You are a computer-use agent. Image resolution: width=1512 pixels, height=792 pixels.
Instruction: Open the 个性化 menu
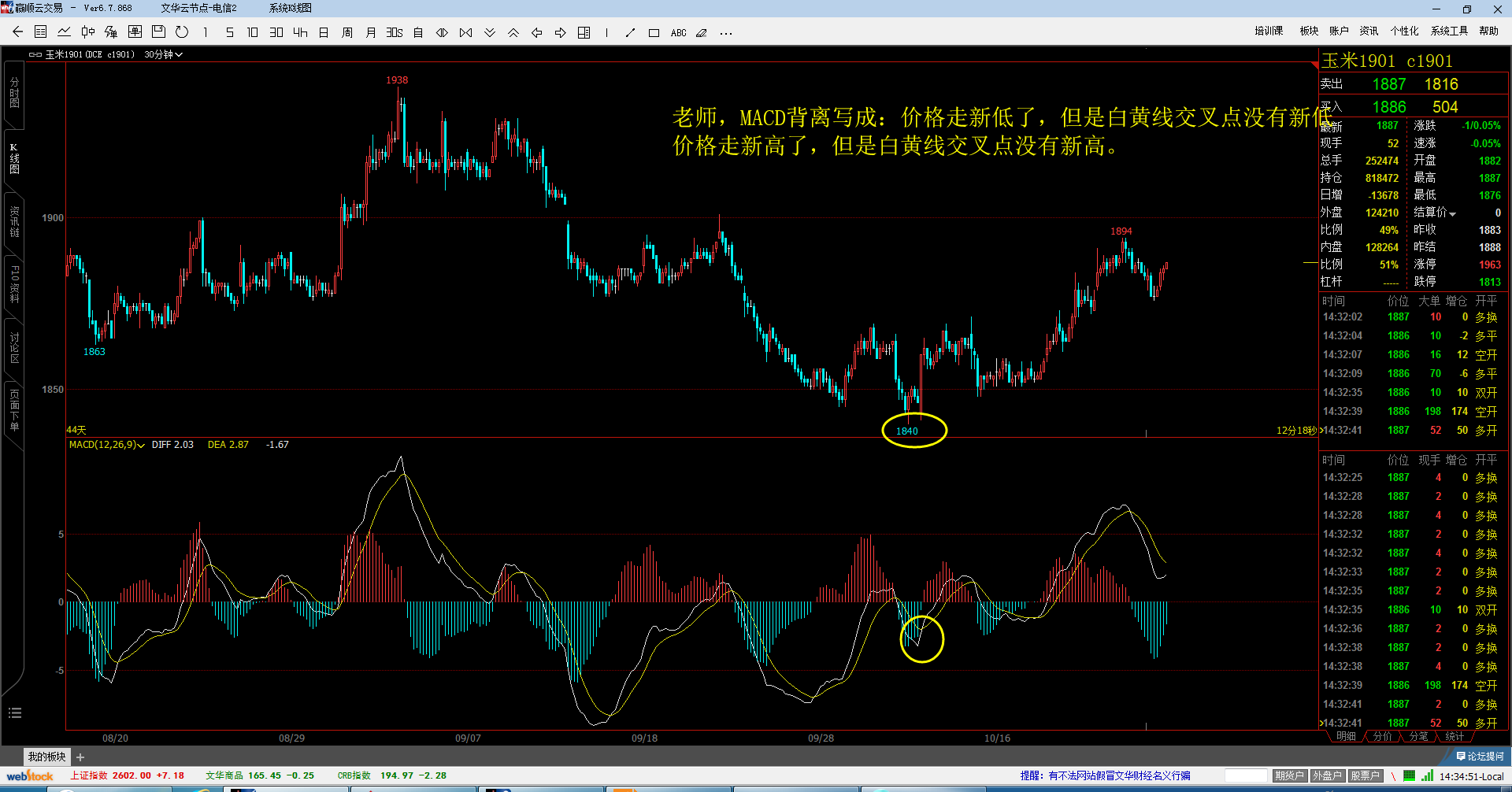[1404, 31]
